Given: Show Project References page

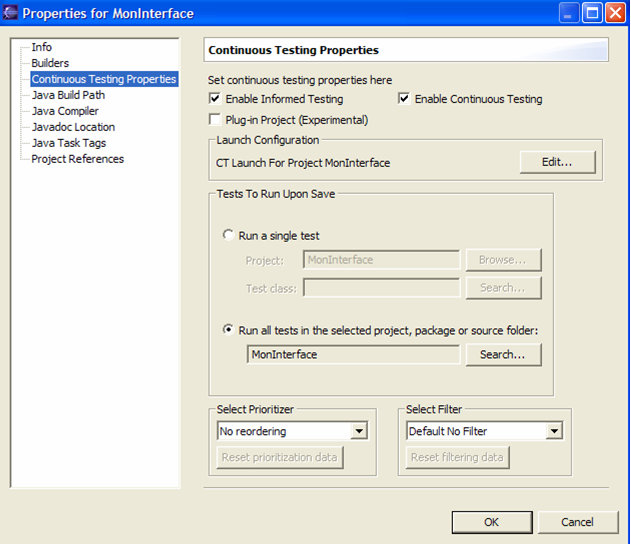Looking at the screenshot, I should [77, 159].
